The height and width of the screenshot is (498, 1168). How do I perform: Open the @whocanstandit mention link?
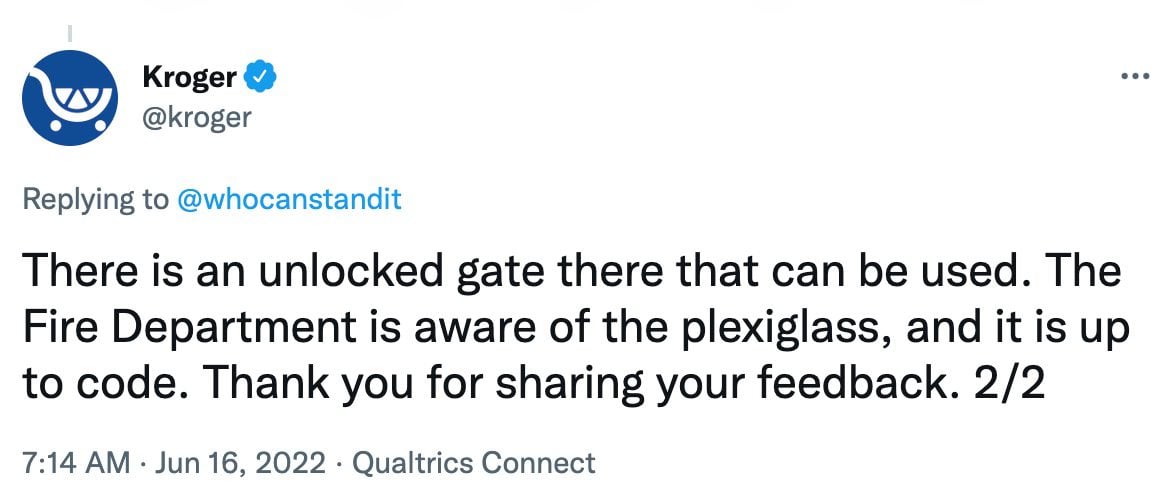288,198
